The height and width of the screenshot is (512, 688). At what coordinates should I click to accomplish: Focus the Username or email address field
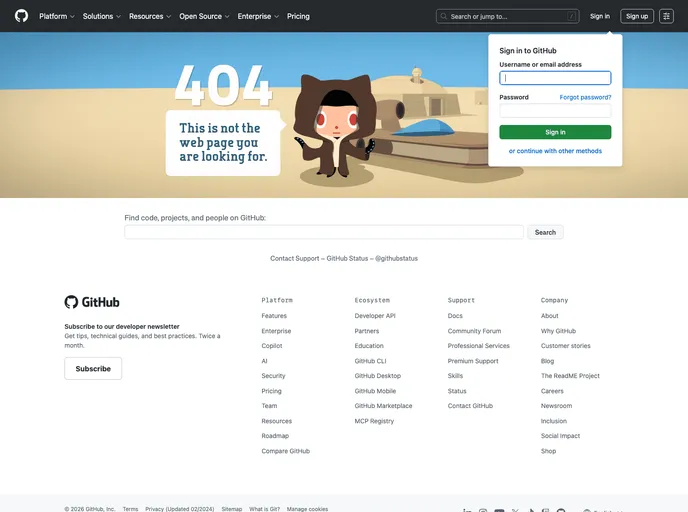coord(555,78)
